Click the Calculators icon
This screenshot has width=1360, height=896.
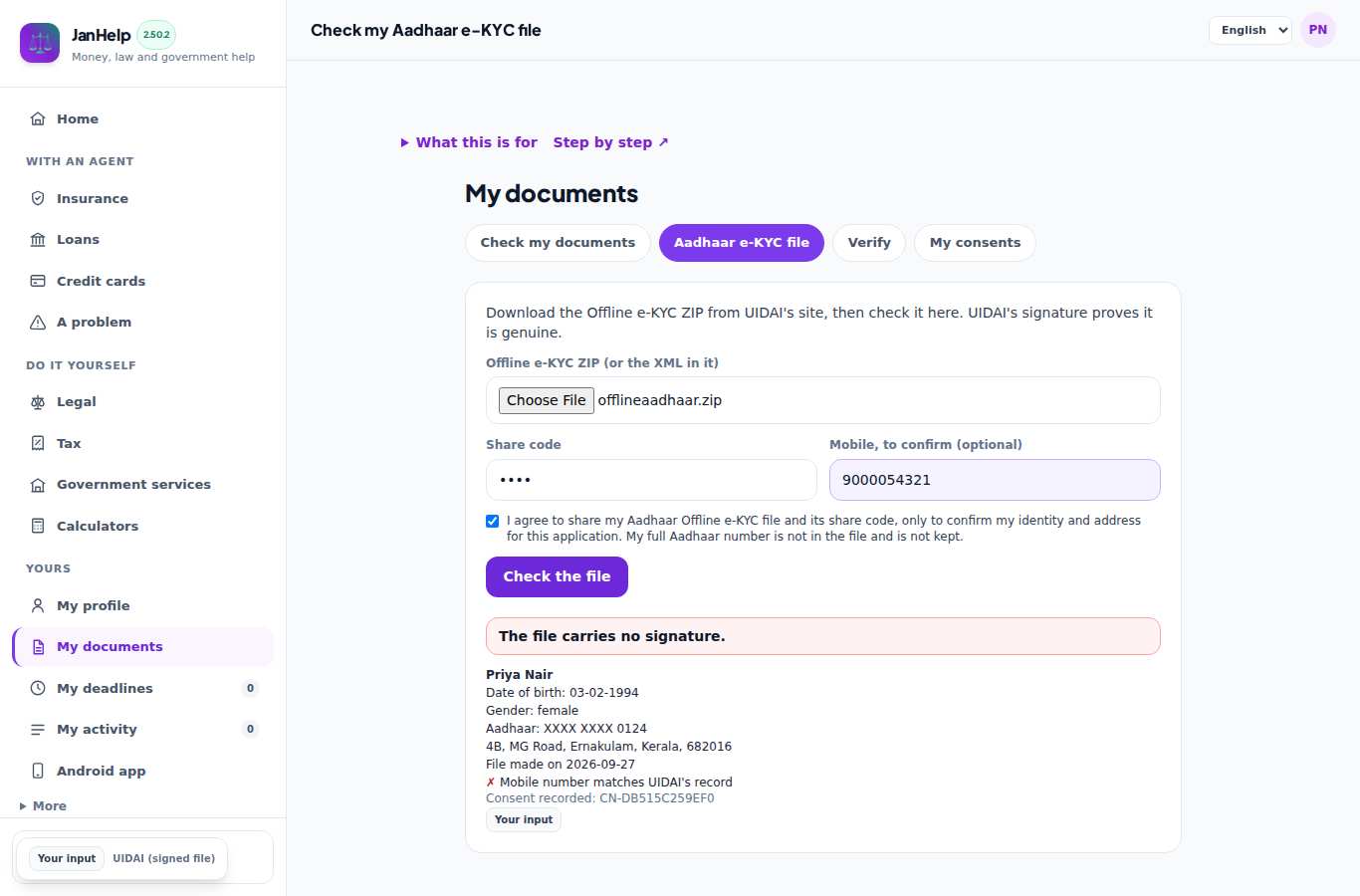38,526
